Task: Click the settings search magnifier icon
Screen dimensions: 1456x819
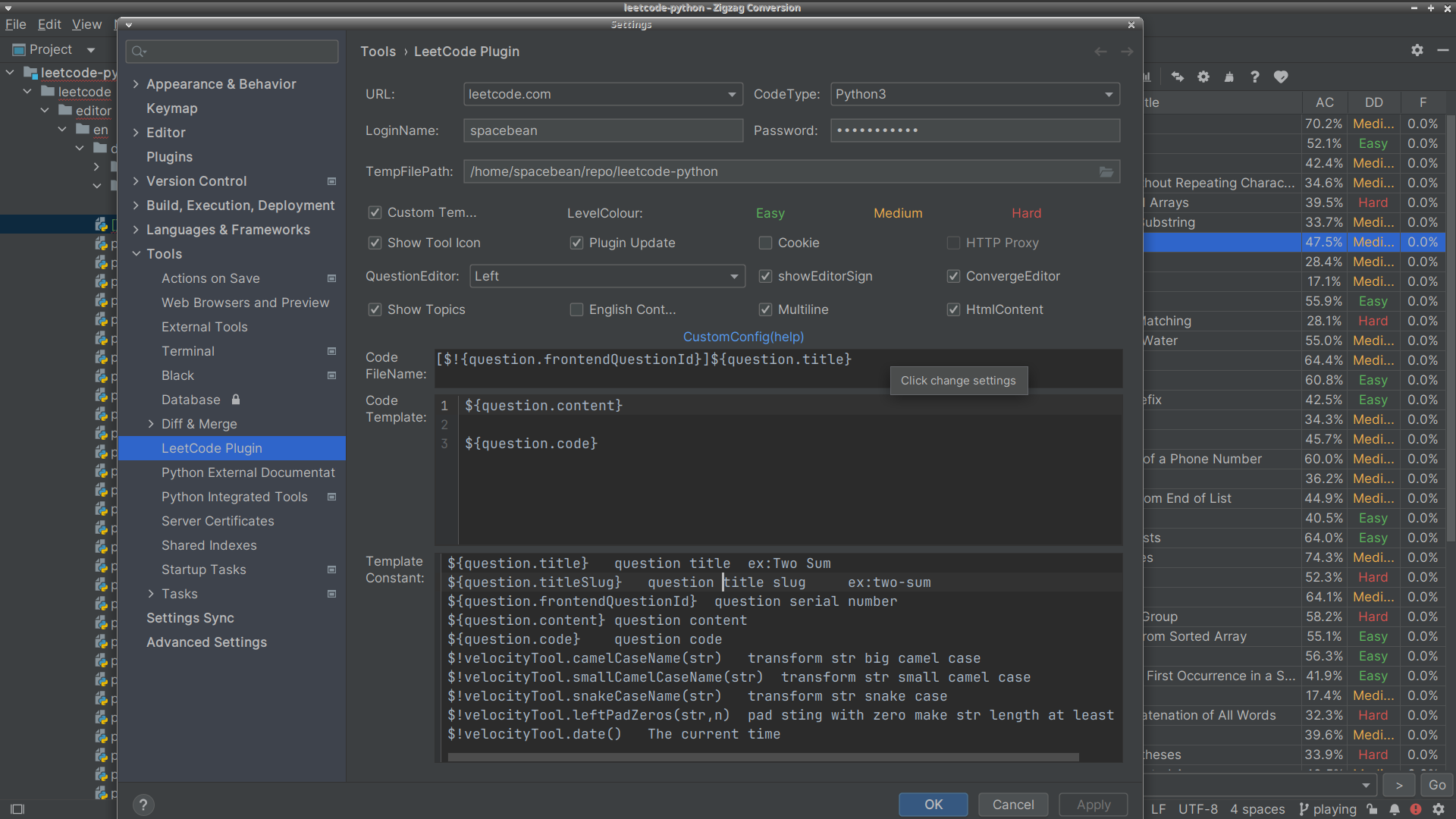Action: pyautogui.click(x=138, y=52)
